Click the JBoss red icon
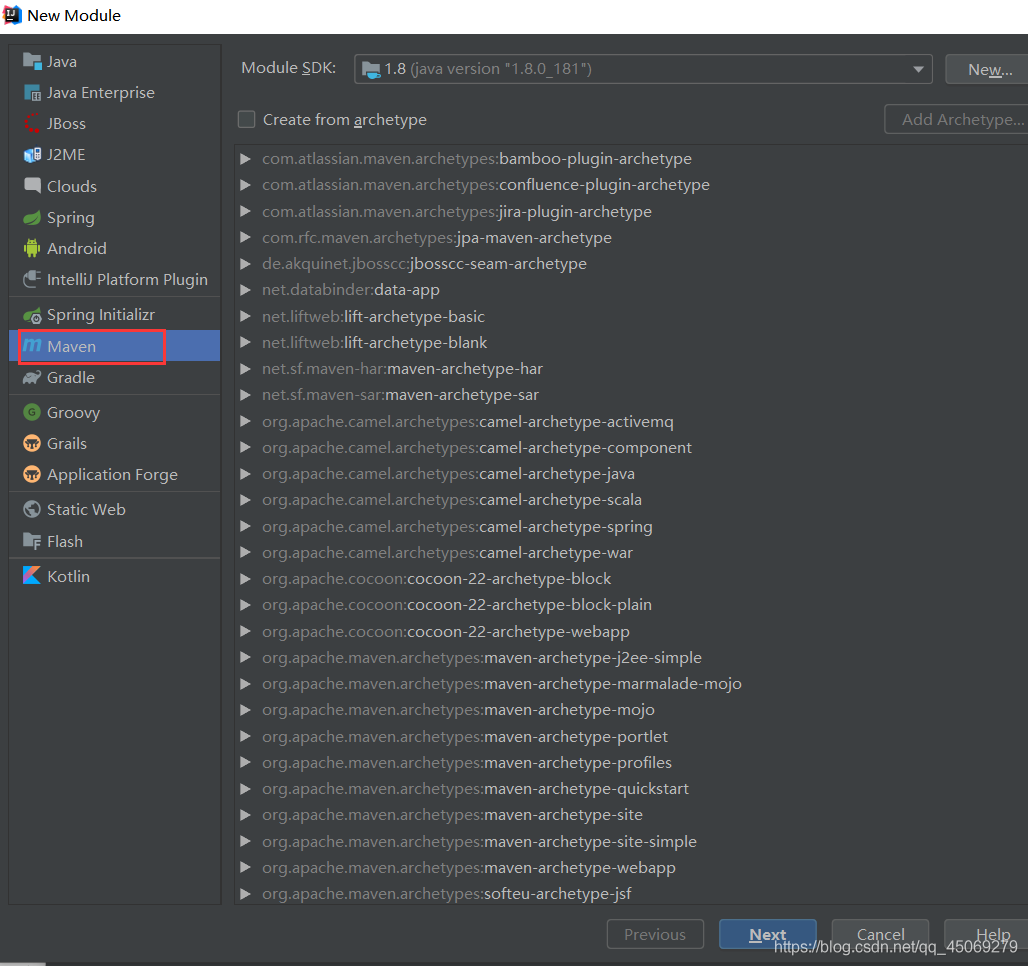 32,123
